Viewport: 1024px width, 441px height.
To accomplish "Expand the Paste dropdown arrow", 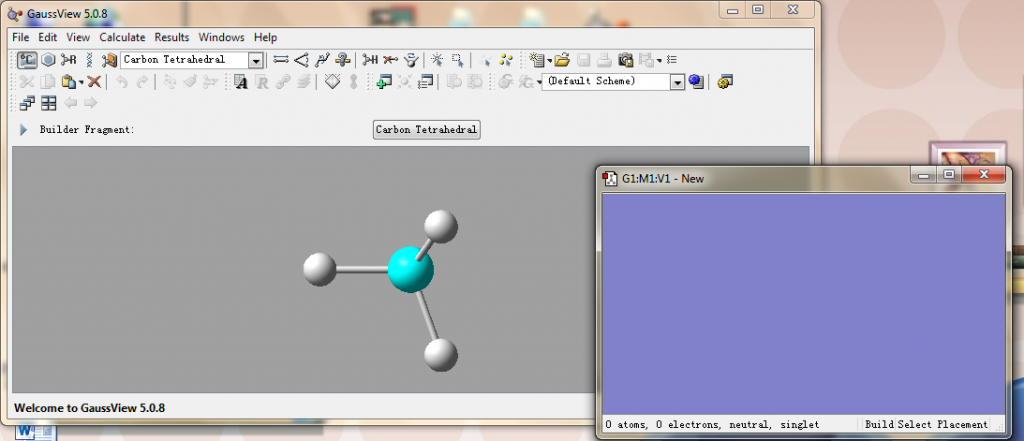I will pyautogui.click(x=81, y=82).
